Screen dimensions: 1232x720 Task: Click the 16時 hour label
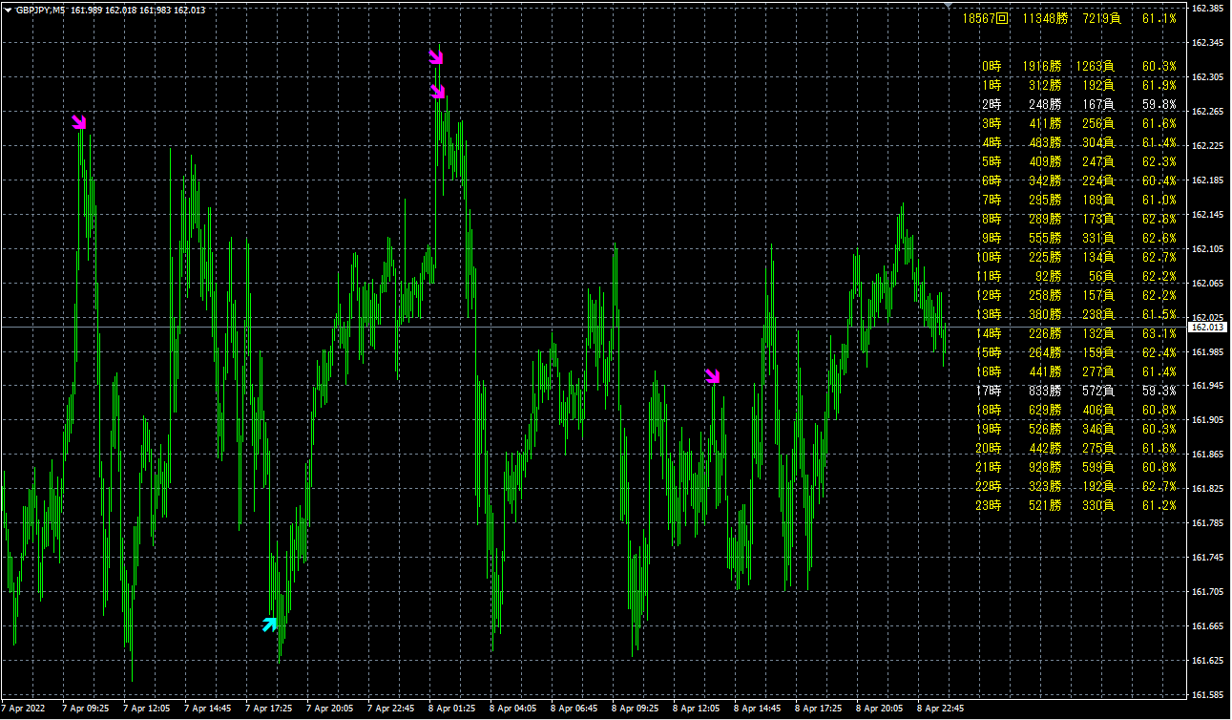[987, 372]
